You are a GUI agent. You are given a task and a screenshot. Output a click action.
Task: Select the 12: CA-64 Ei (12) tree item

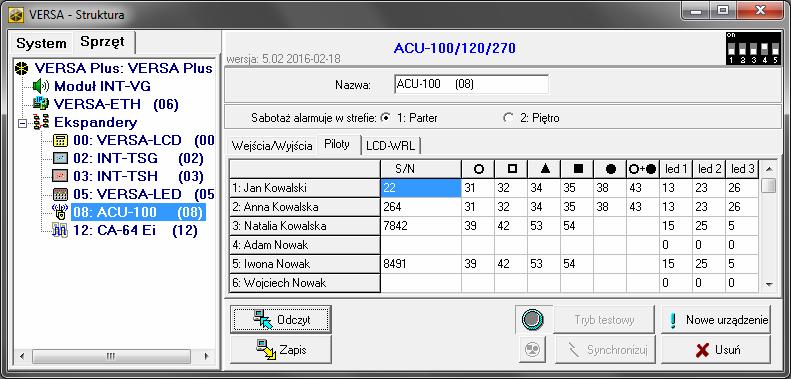[135, 231]
